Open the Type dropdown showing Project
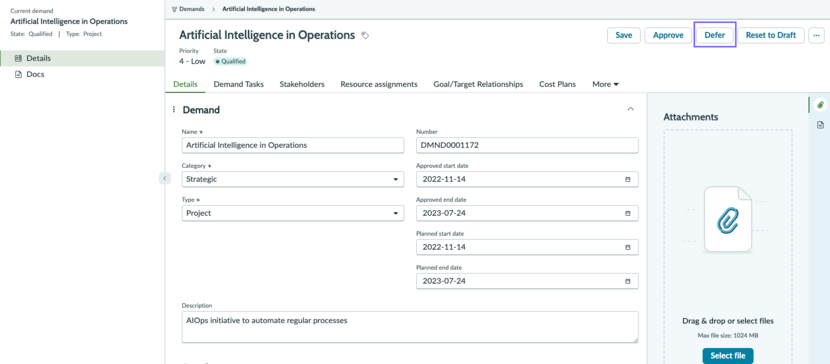The image size is (830, 364). tap(293, 213)
